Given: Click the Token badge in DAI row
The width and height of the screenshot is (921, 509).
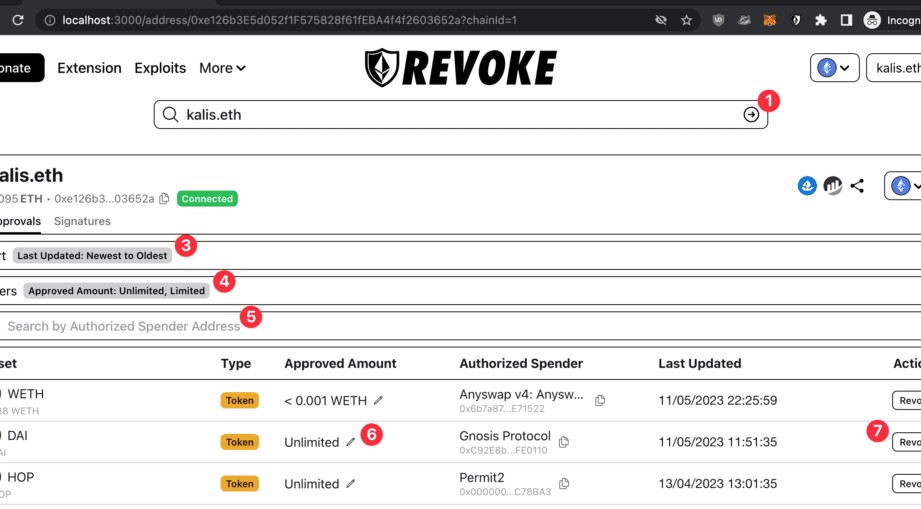Looking at the screenshot, I should point(240,442).
